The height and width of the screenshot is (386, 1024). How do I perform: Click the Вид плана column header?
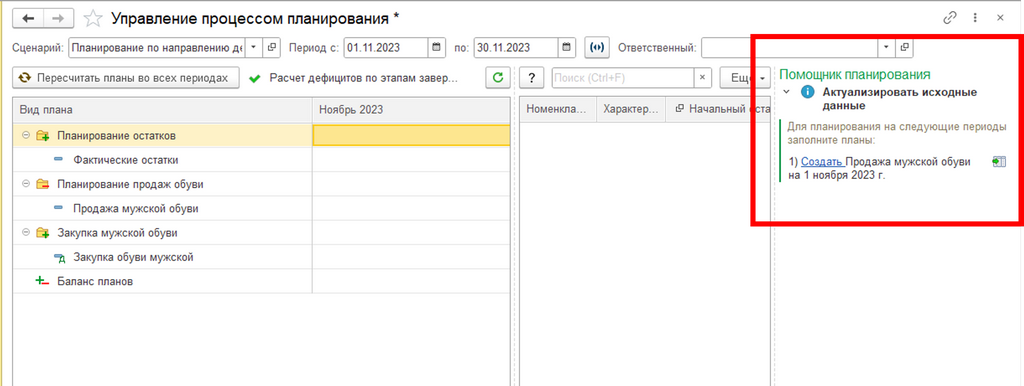(163, 110)
